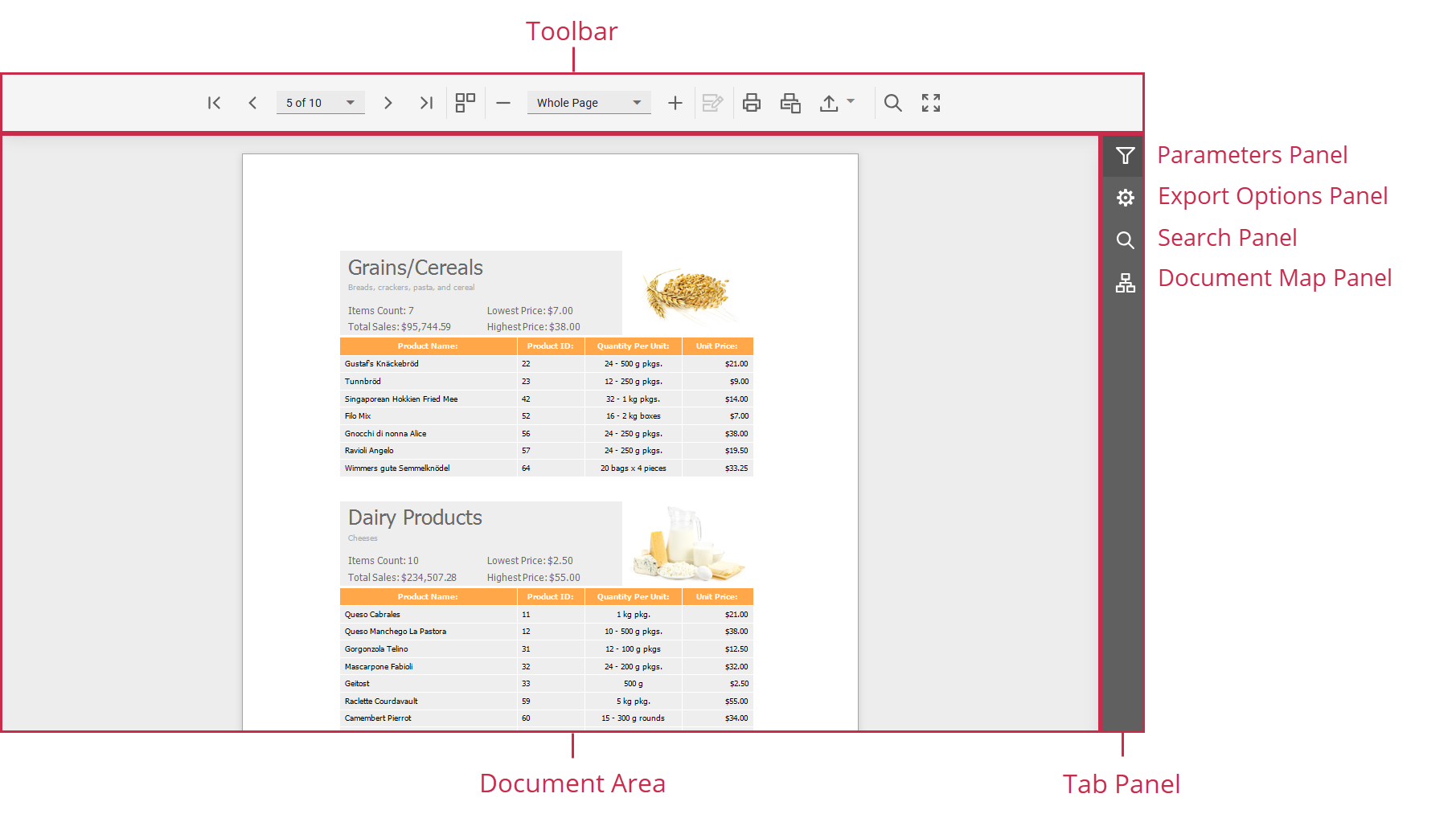
Task: Open the Export To dropdown arrow
Action: click(851, 101)
